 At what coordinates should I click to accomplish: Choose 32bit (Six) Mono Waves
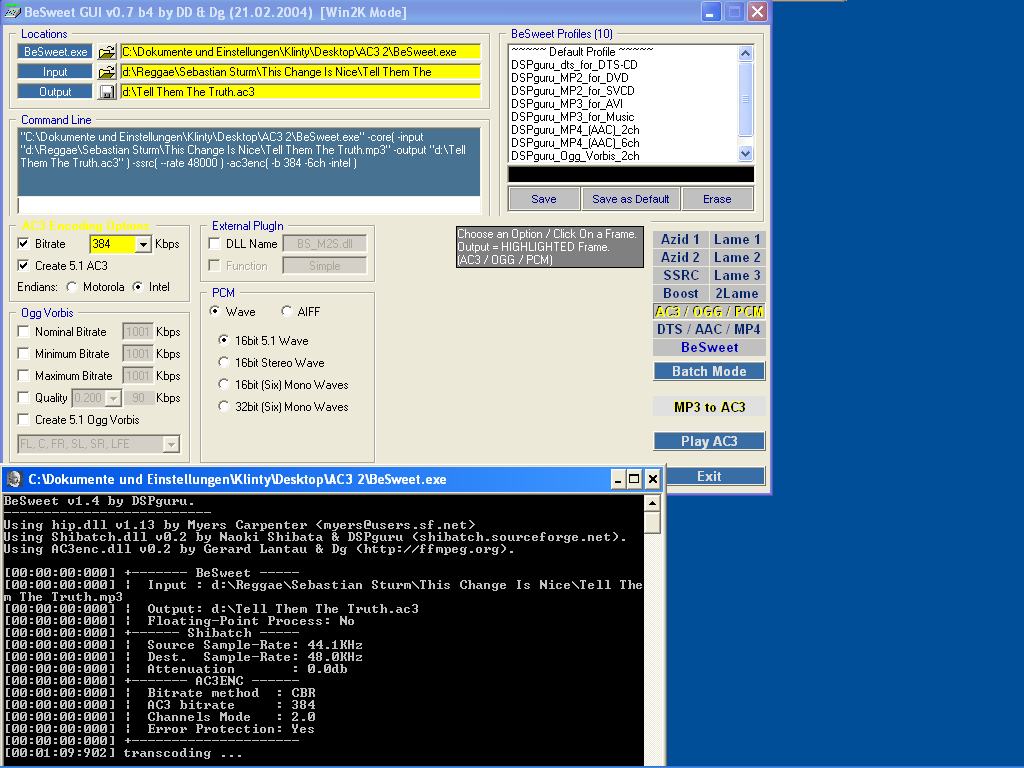[x=224, y=406]
